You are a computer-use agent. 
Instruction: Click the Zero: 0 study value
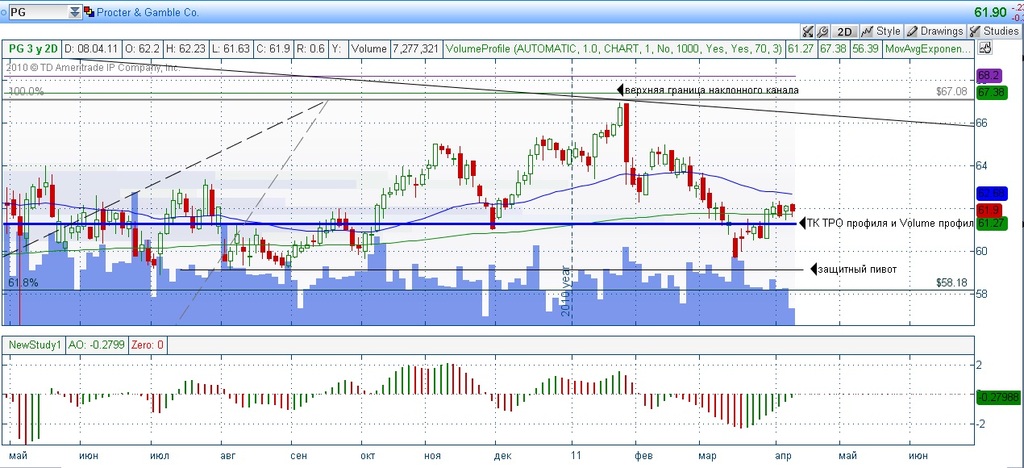pyautogui.click(x=148, y=344)
